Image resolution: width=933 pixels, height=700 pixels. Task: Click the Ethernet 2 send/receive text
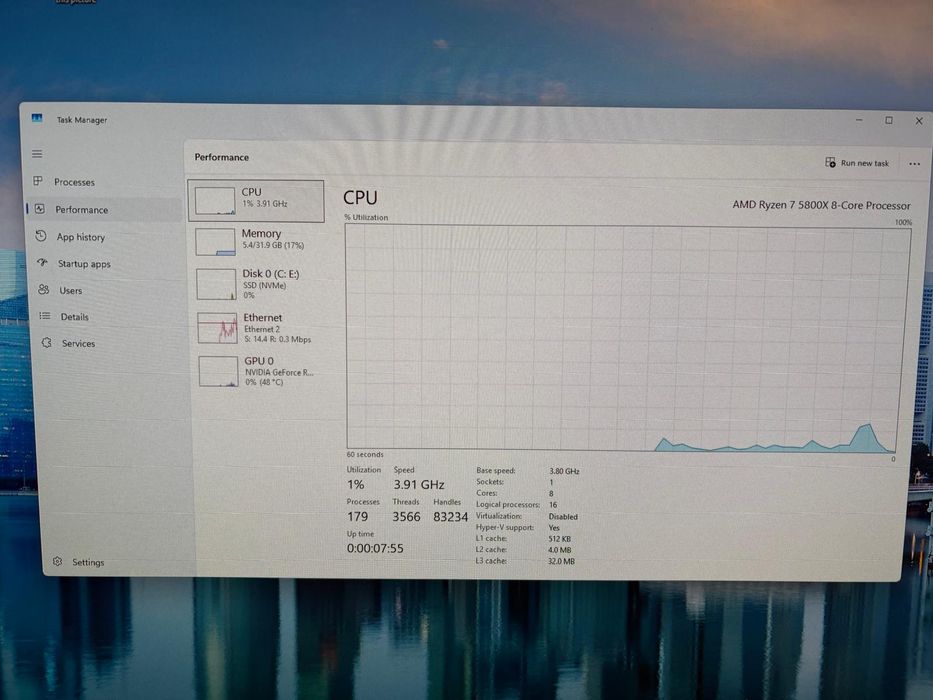[x=278, y=339]
